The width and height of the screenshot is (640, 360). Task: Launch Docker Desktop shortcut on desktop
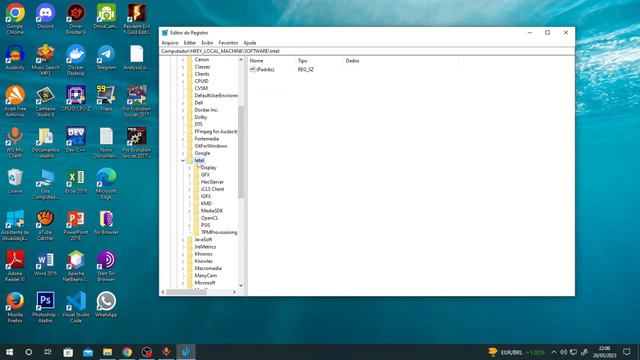click(76, 60)
